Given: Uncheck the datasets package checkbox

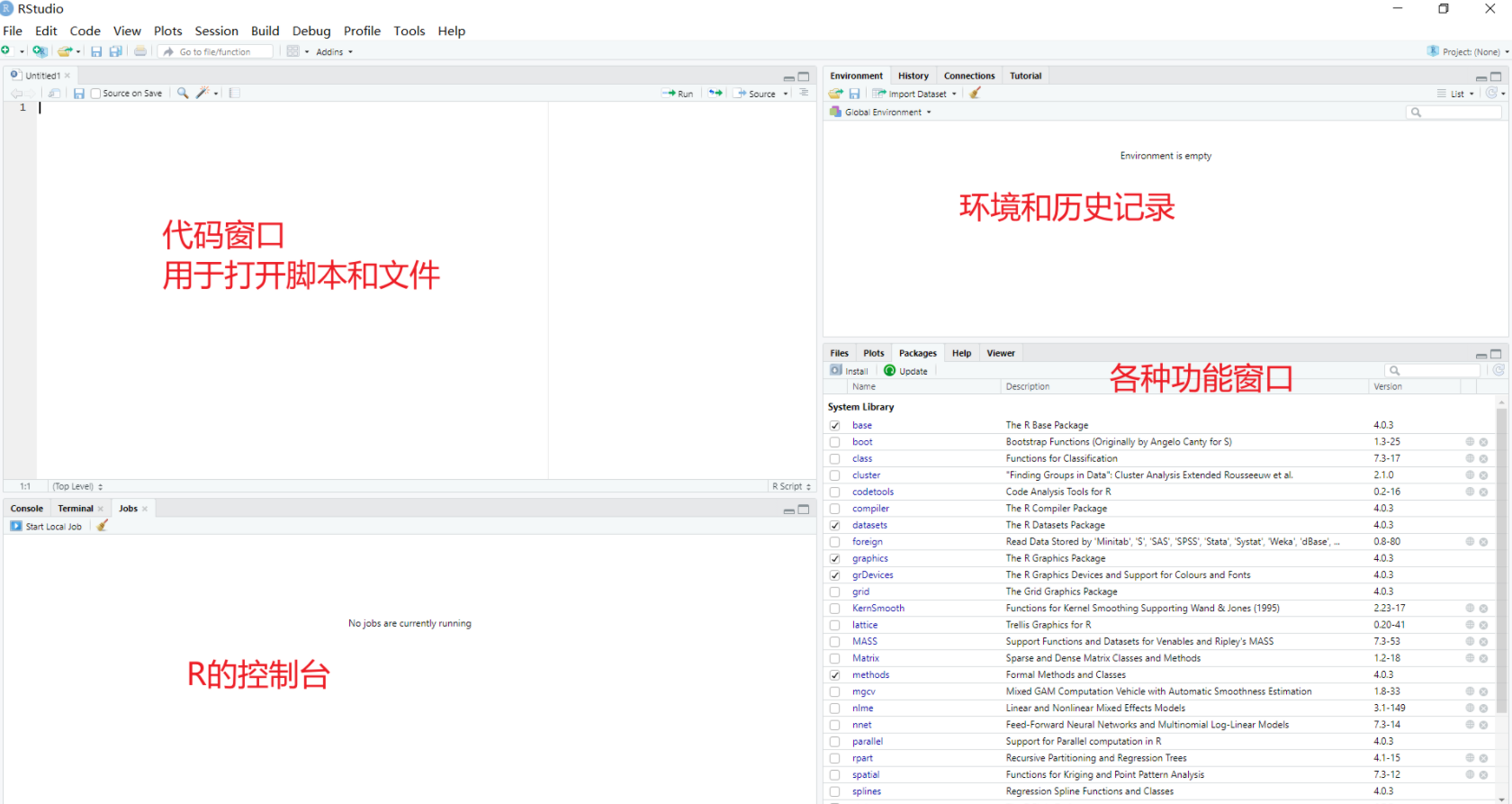Looking at the screenshot, I should [834, 526].
